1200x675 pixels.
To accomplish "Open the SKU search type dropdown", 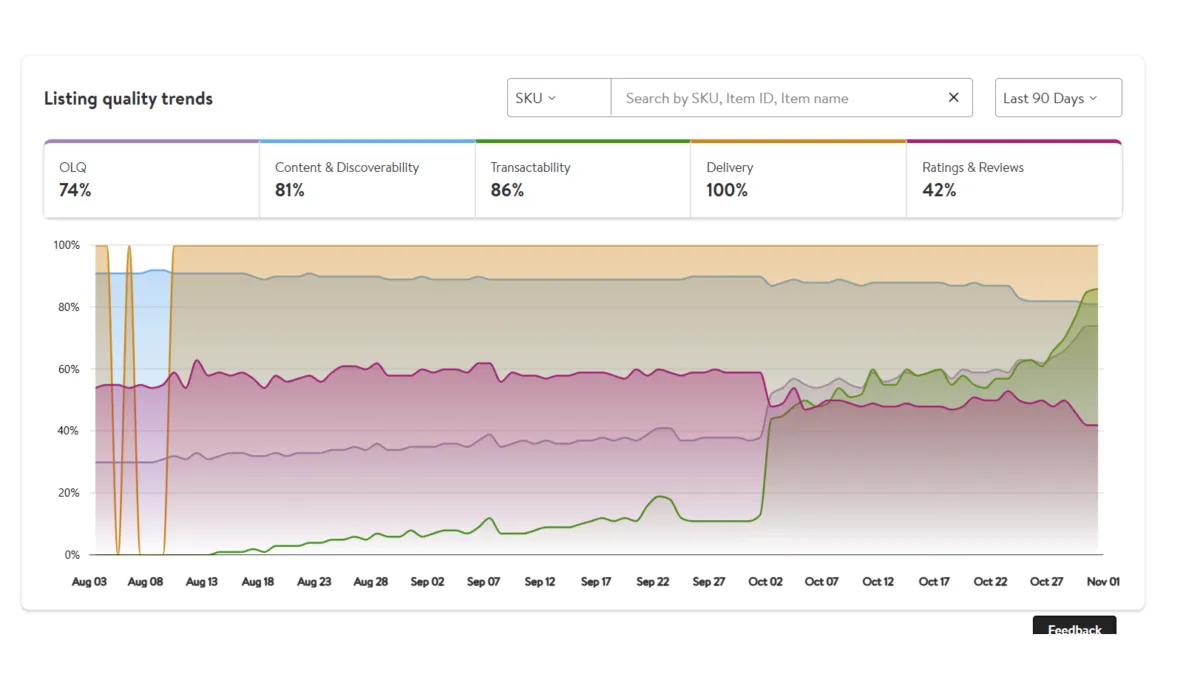I will [x=558, y=98].
